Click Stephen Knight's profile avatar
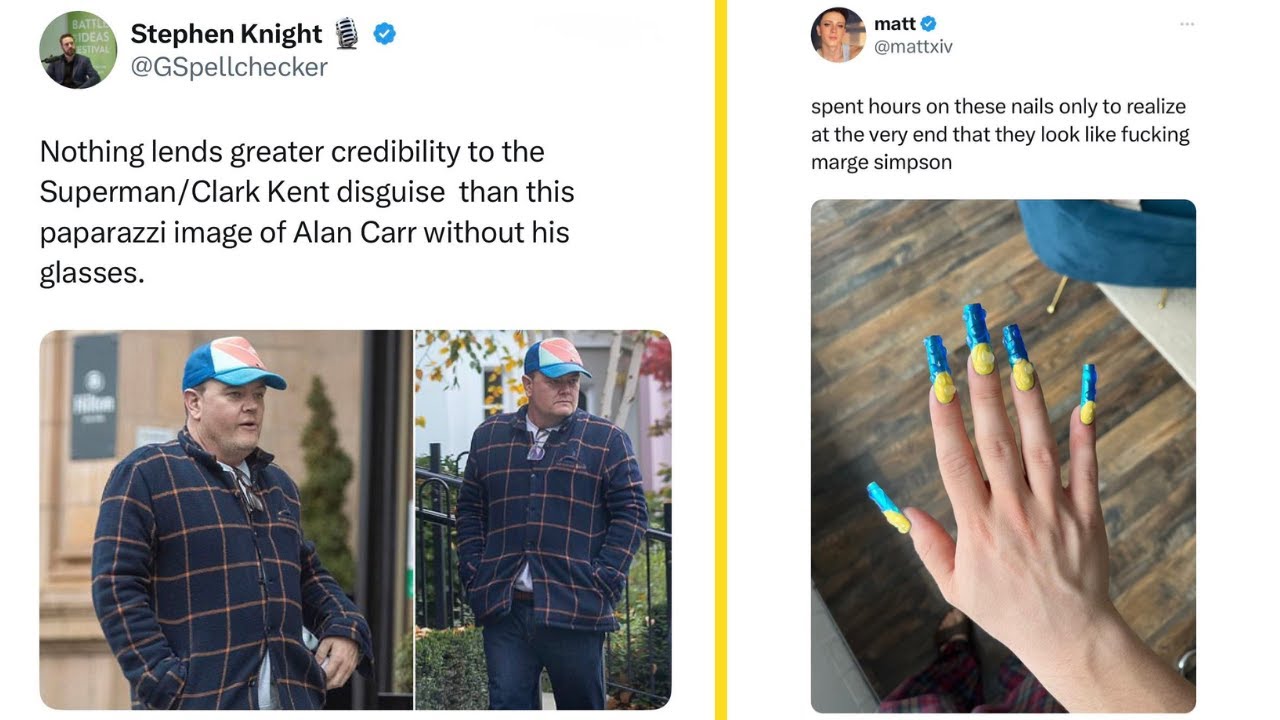 click(78, 50)
